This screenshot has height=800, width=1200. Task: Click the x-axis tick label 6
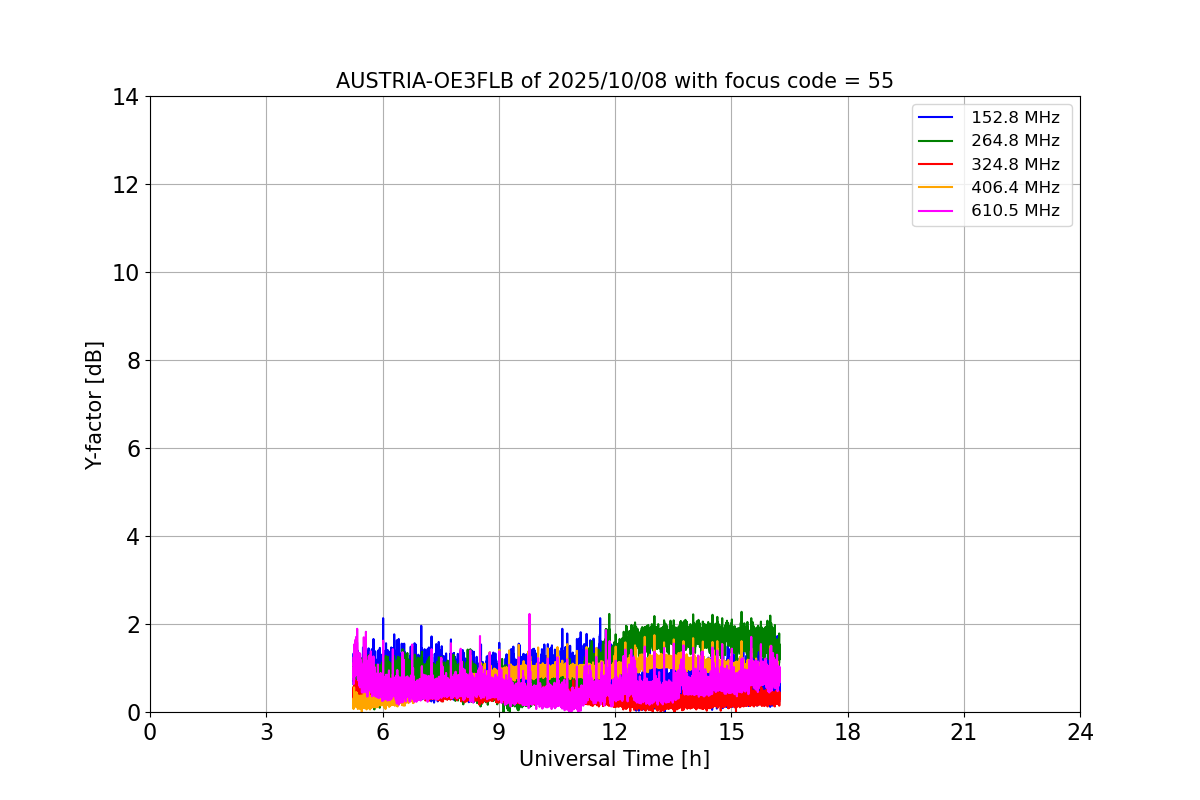[382, 732]
